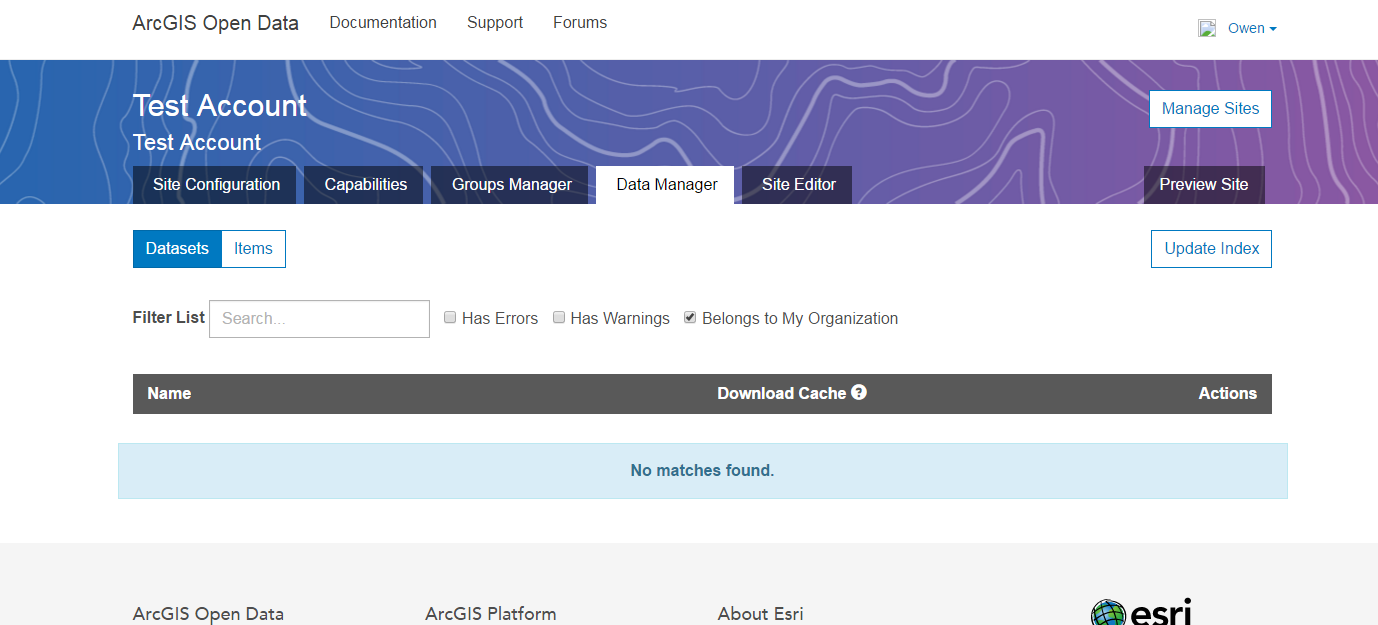Screen dimensions: 1378x625
Task: Go to the Groups Manager tab
Action: 511,185
